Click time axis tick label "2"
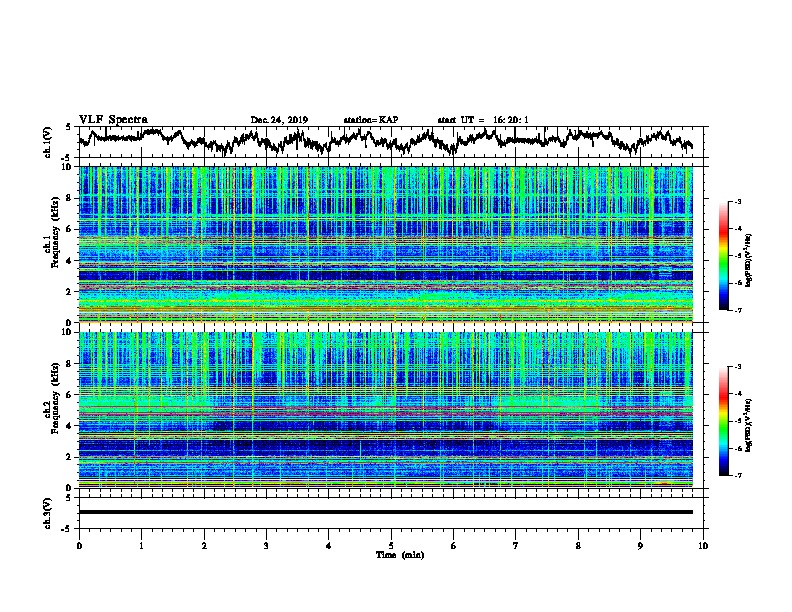 click(204, 546)
